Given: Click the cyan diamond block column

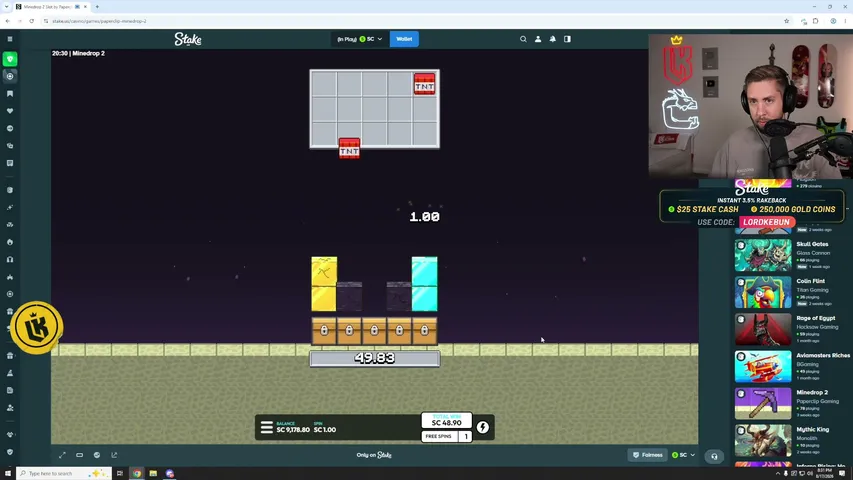Looking at the screenshot, I should (424, 284).
